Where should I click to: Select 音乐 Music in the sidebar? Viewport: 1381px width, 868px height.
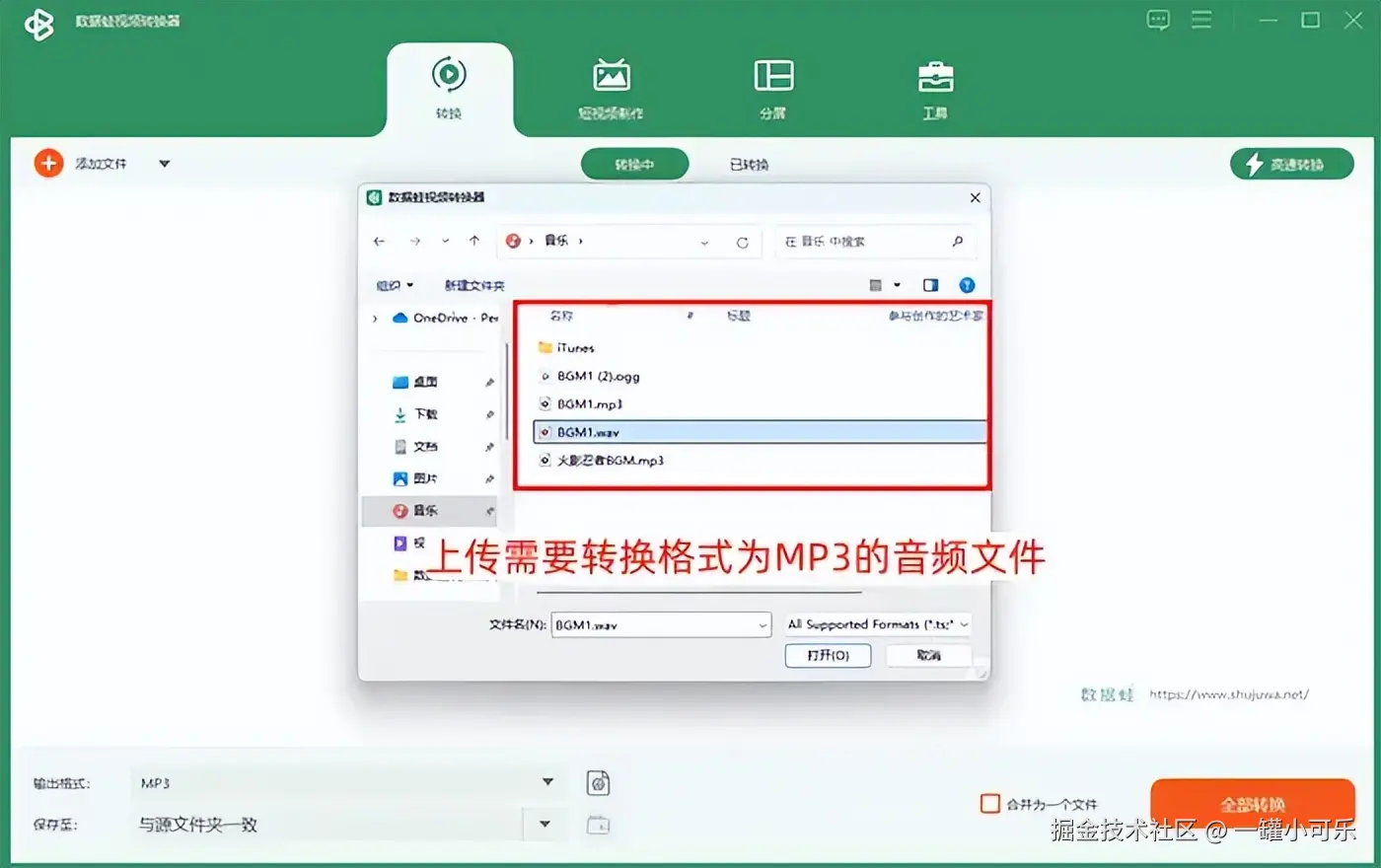coord(430,511)
